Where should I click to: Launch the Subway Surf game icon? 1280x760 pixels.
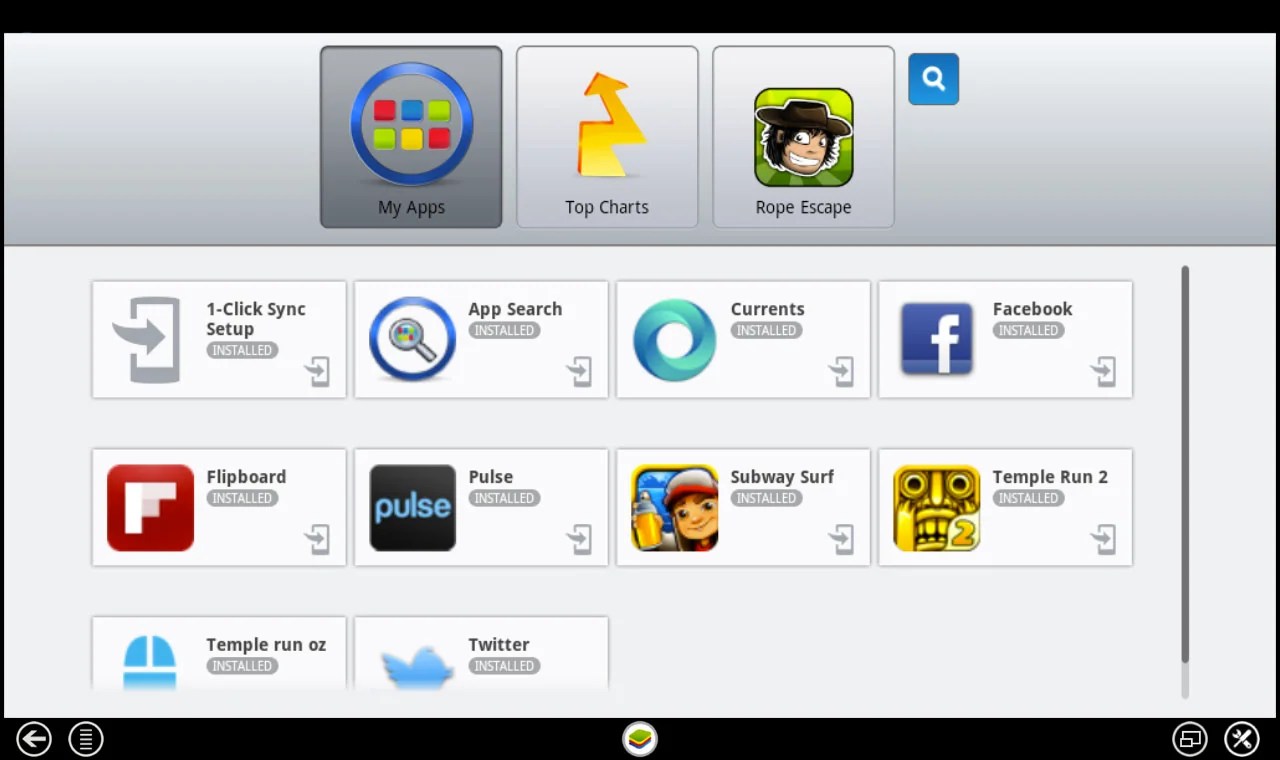point(674,507)
